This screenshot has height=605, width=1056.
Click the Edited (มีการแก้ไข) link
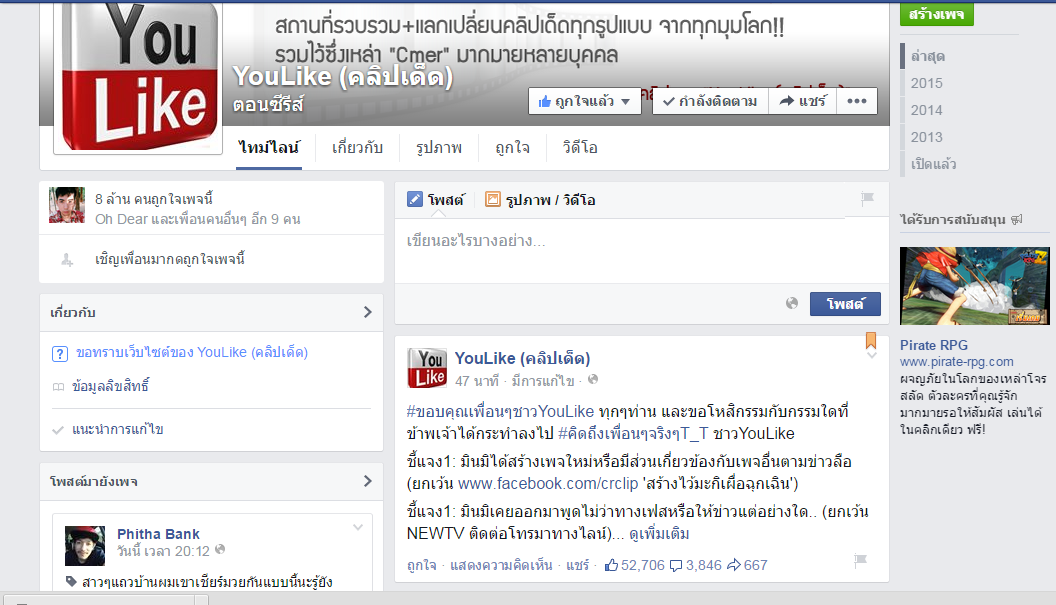(543, 381)
